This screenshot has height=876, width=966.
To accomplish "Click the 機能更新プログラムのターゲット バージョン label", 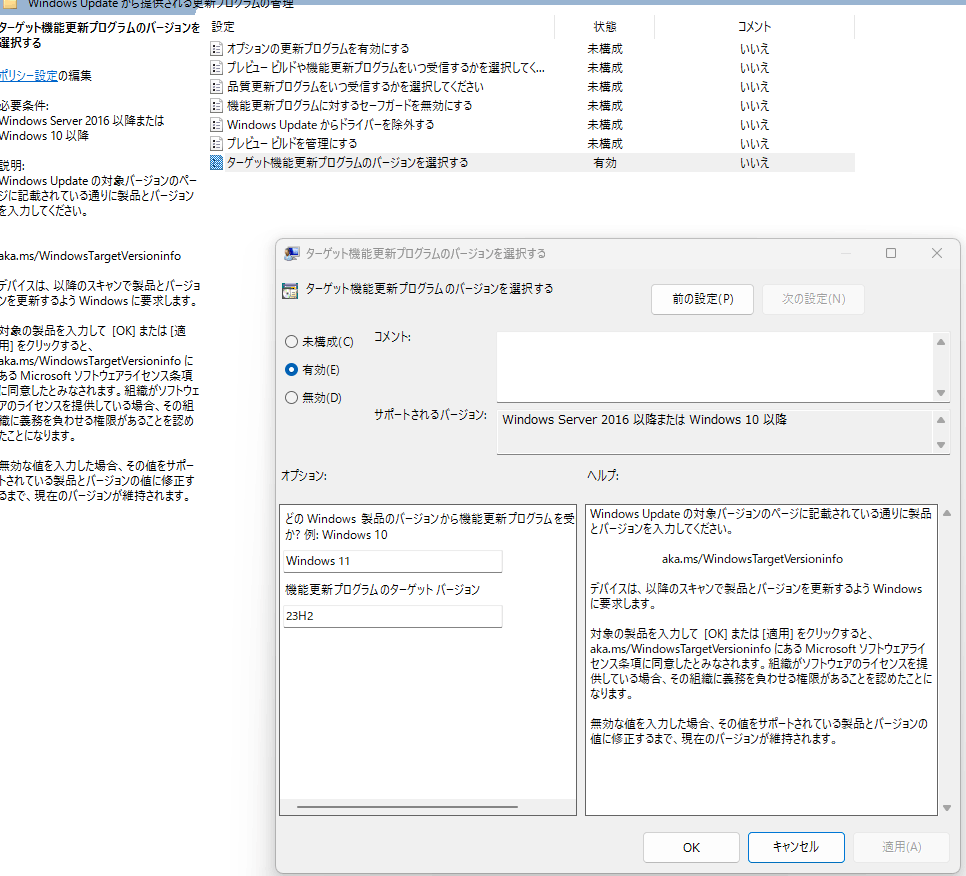I will (x=383, y=590).
